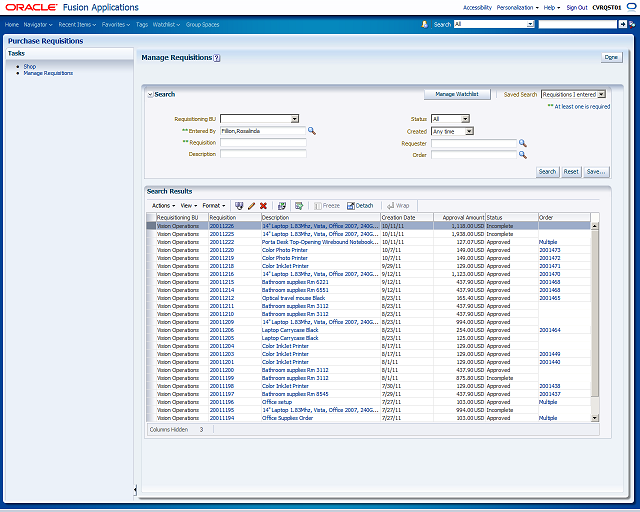Screen dimensions: 640x512
Task: Click the Office setup description link
Action: (x=277, y=402)
